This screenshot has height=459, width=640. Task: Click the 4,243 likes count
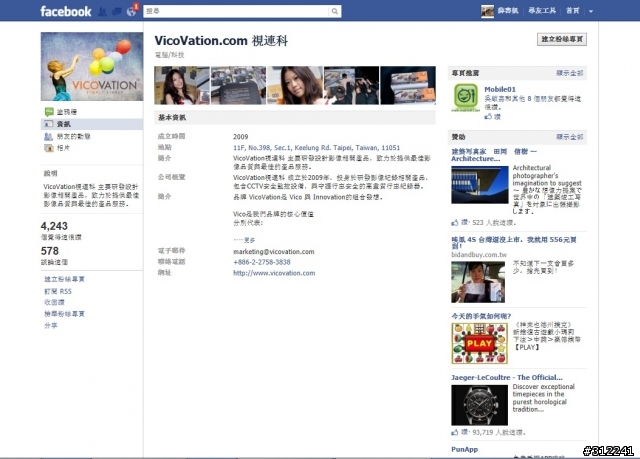(x=54, y=226)
